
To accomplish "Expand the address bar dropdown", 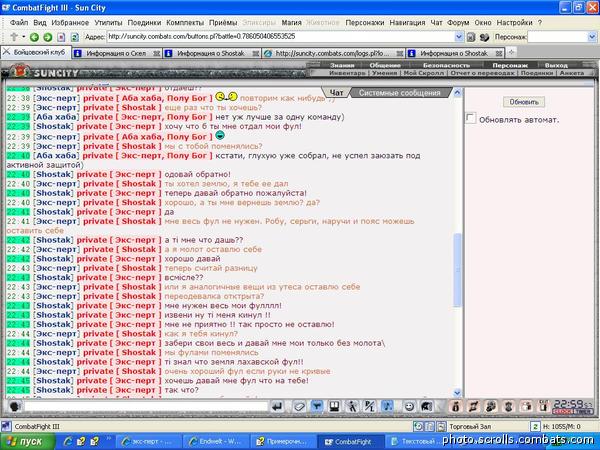I will pos(459,37).
